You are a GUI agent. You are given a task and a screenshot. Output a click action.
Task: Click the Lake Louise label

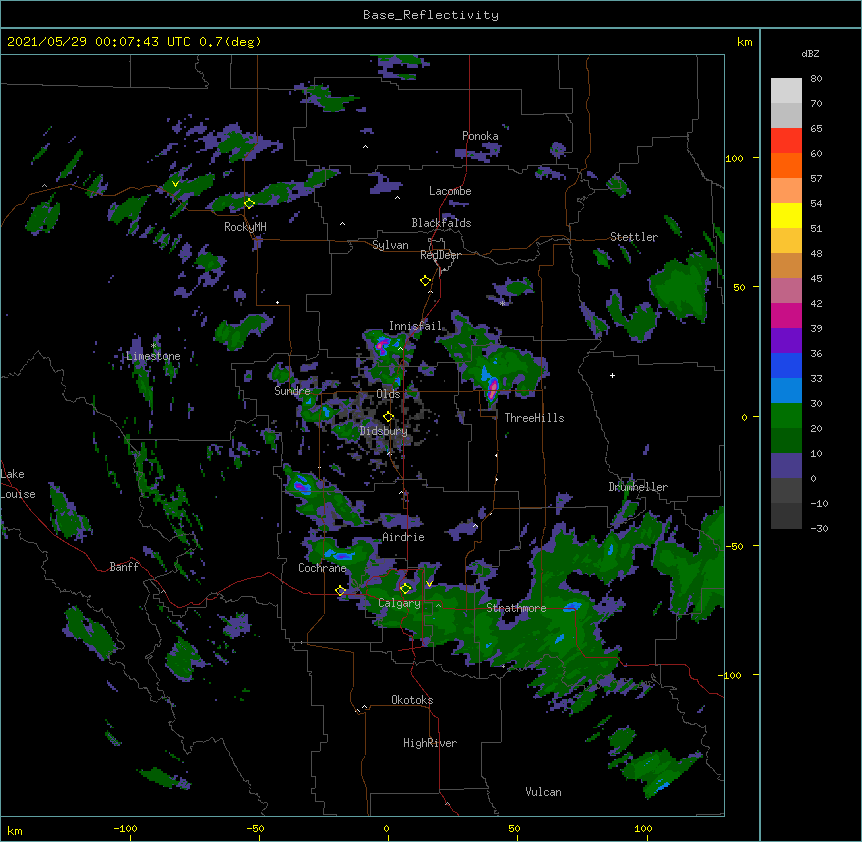18,484
